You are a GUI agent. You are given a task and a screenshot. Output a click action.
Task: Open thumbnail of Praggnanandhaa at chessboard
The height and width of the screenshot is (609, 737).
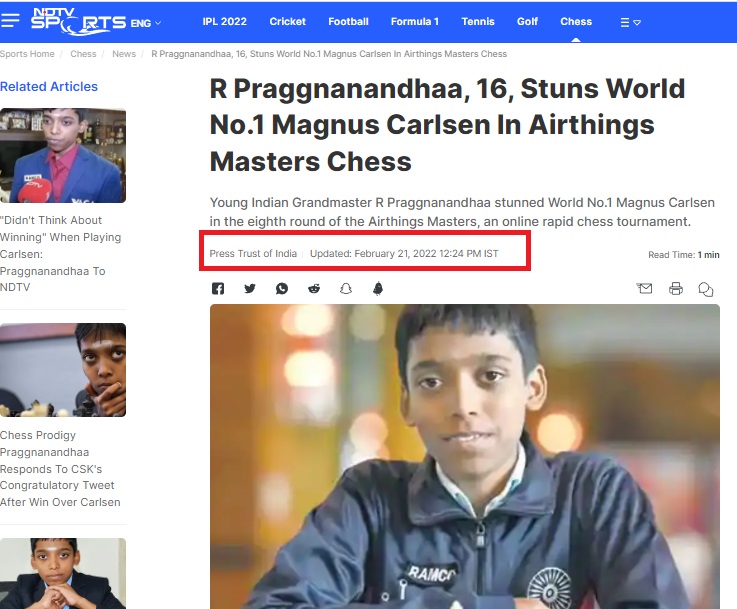[63, 370]
